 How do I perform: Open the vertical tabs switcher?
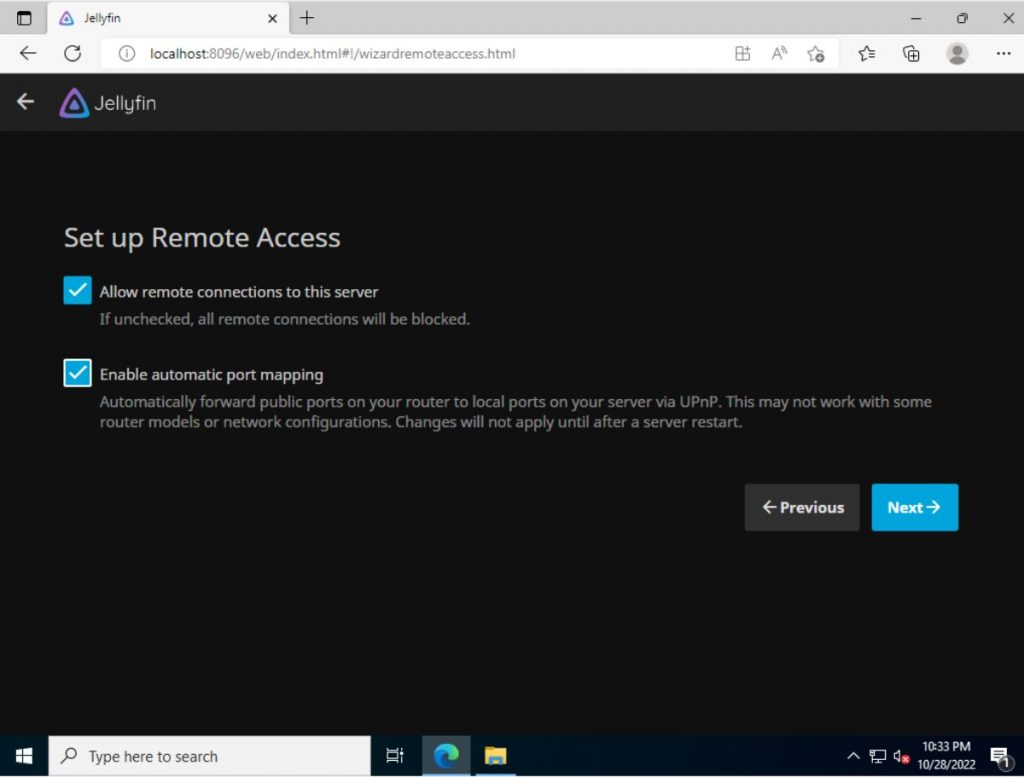tap(22, 17)
